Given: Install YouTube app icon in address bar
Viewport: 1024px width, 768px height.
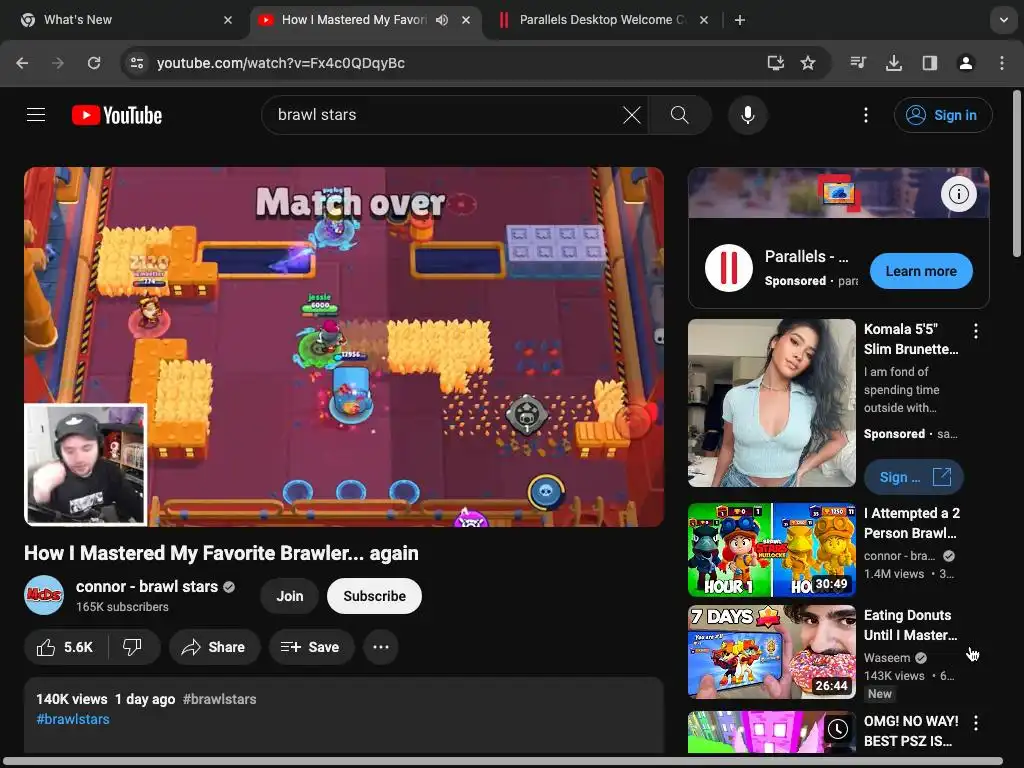Looking at the screenshot, I should (775, 63).
